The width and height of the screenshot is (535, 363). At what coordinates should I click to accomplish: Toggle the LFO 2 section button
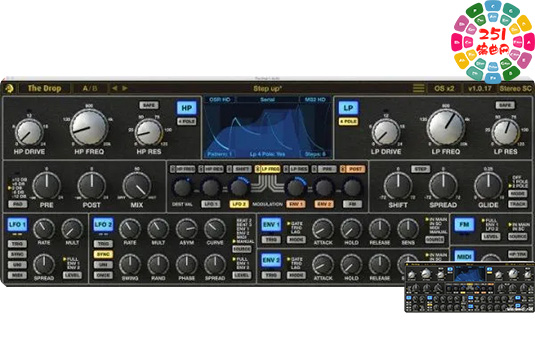click(x=103, y=225)
